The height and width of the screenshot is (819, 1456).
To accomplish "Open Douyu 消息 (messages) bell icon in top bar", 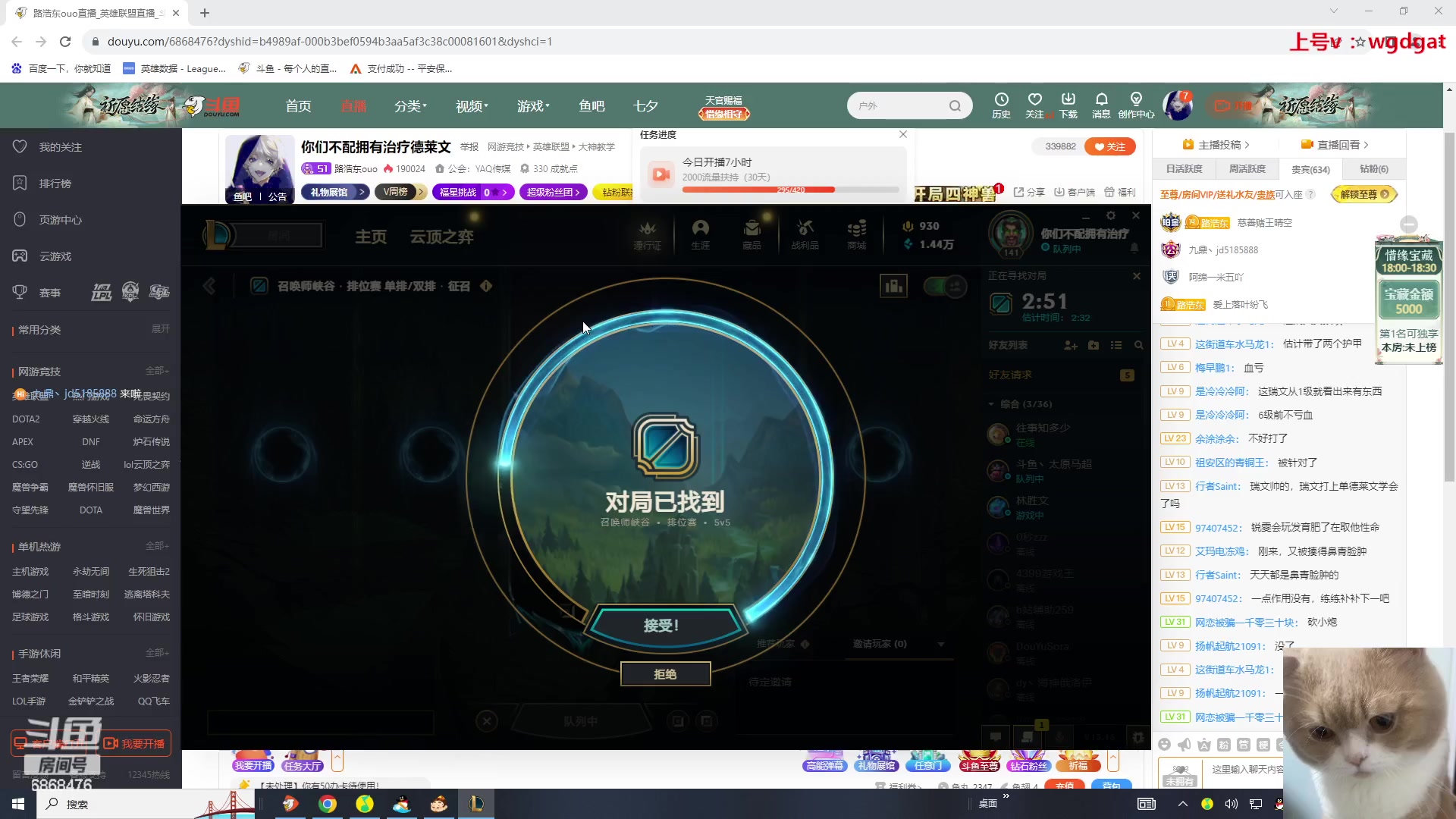I will click(1102, 105).
